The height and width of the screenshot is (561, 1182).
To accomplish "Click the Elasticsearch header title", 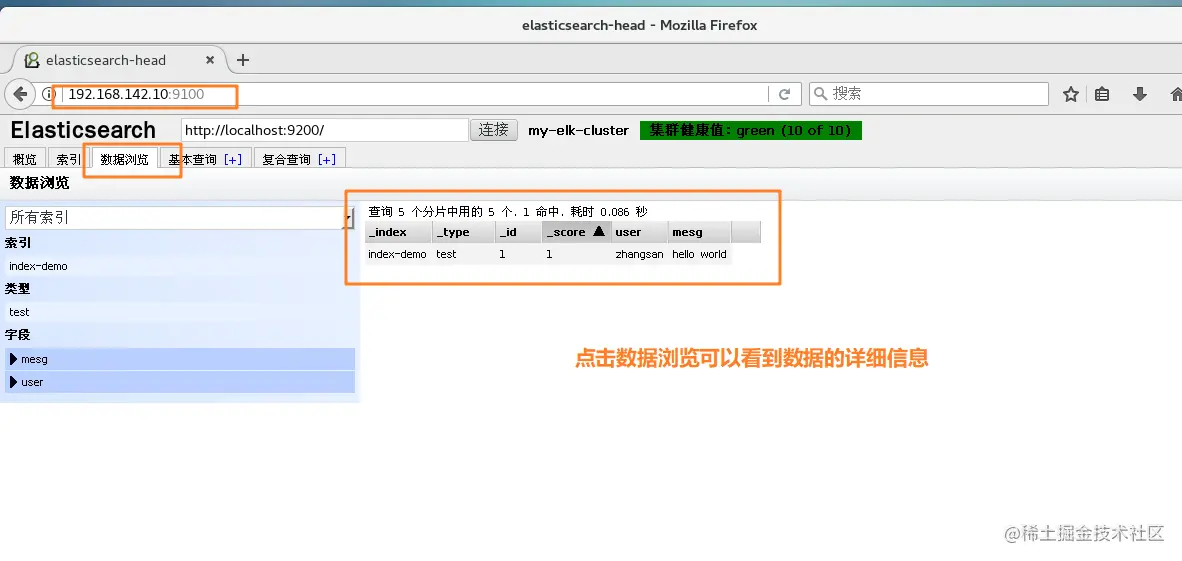I will point(83,130).
